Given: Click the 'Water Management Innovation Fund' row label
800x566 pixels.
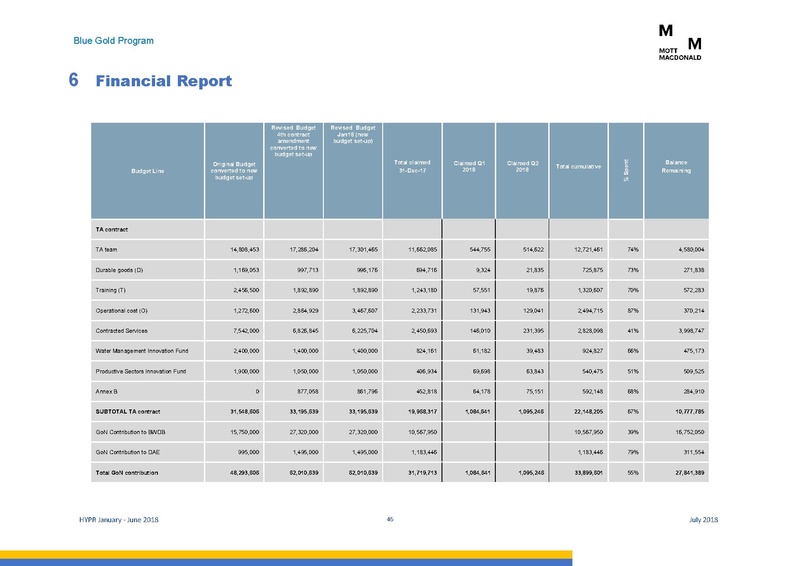Looking at the screenshot, I should coord(142,351).
